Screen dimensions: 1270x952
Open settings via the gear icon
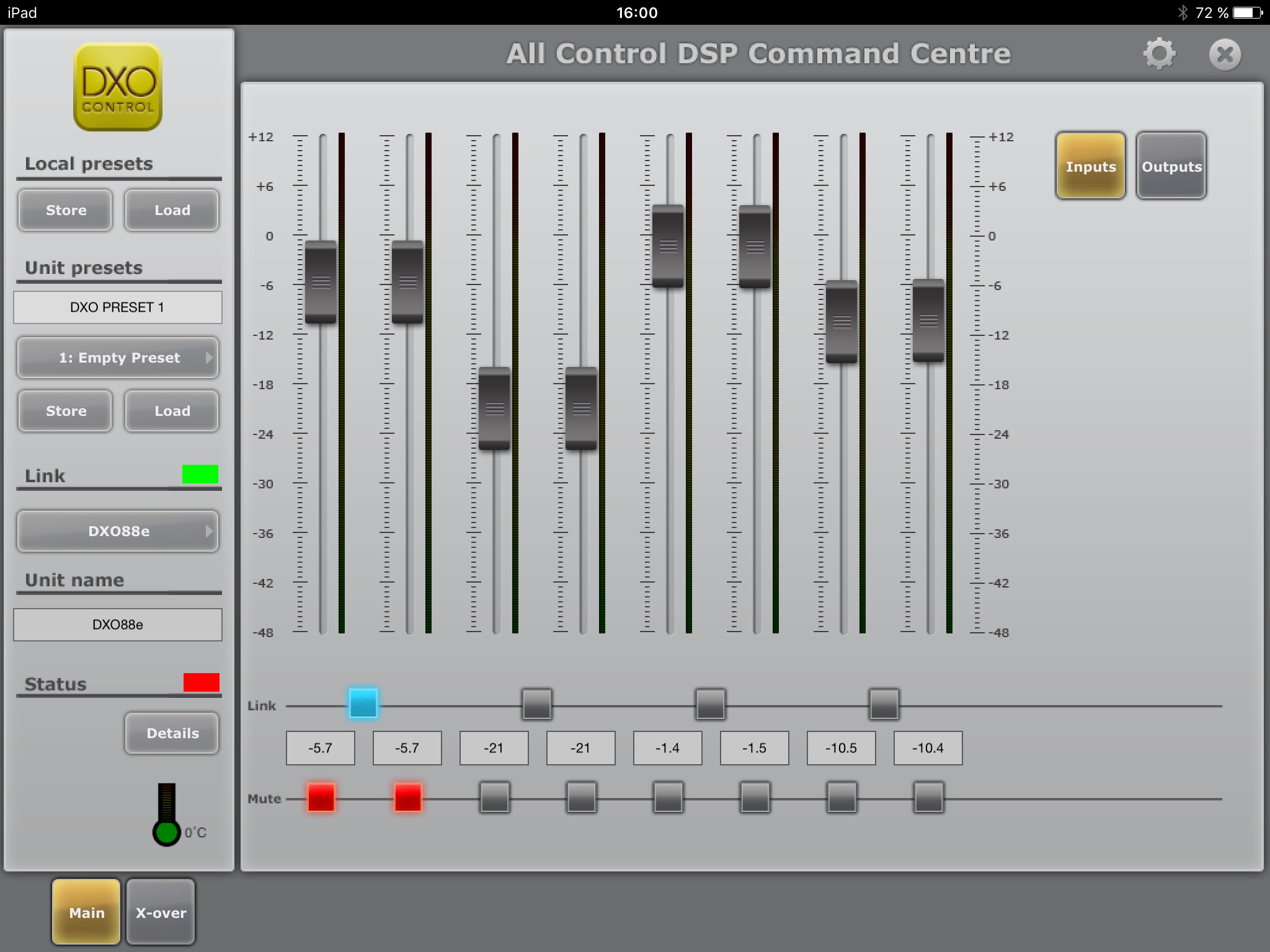[x=1159, y=54]
